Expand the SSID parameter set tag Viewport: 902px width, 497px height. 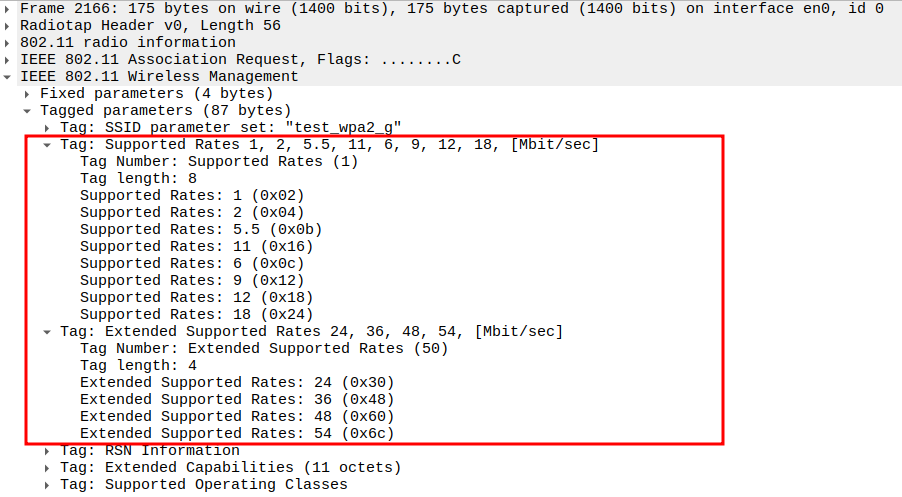pyautogui.click(x=47, y=127)
